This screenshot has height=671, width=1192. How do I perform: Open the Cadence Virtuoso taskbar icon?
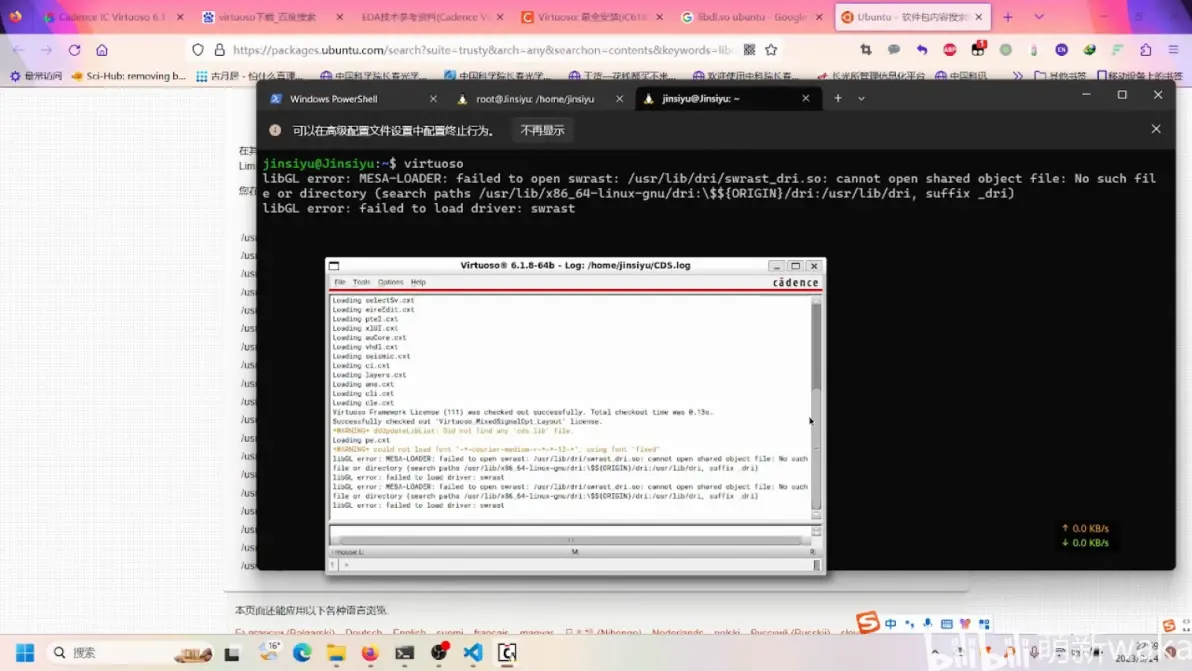pyautogui.click(x=507, y=653)
